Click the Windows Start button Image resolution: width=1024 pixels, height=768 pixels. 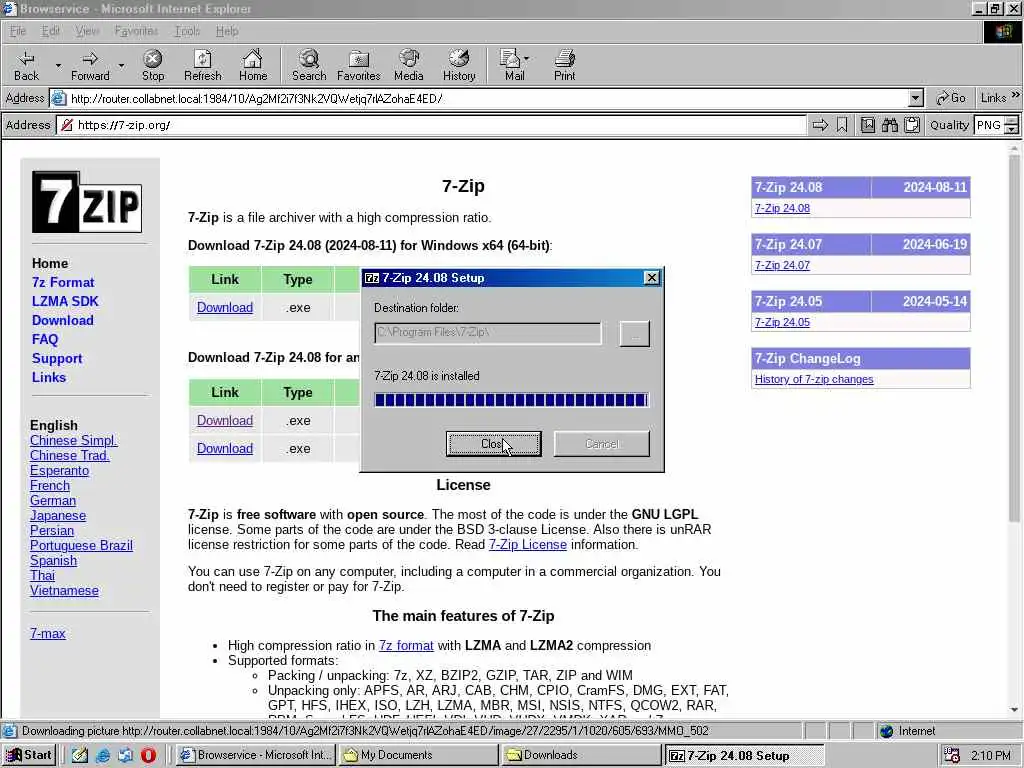[x=29, y=755]
